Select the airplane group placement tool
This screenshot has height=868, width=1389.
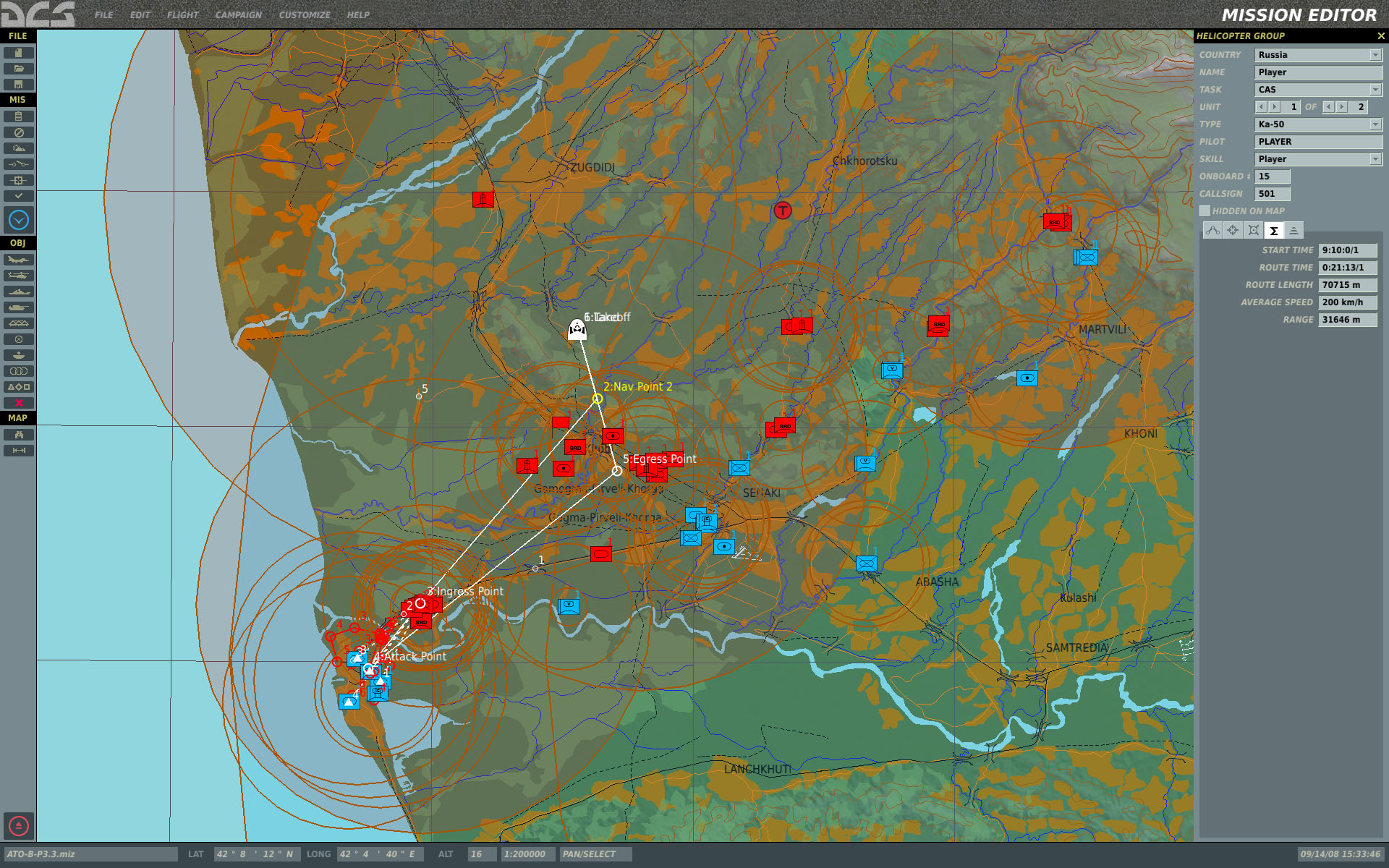pyautogui.click(x=19, y=260)
